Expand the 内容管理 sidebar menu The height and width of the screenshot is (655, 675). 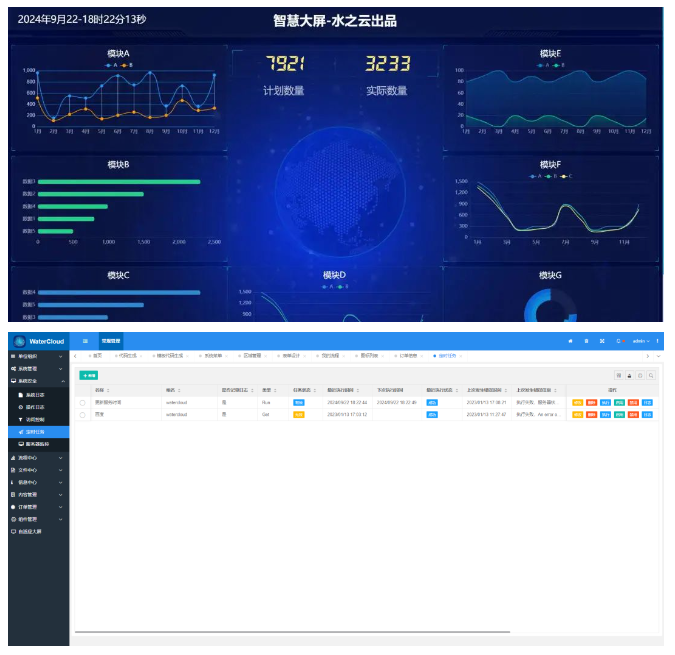38,494
